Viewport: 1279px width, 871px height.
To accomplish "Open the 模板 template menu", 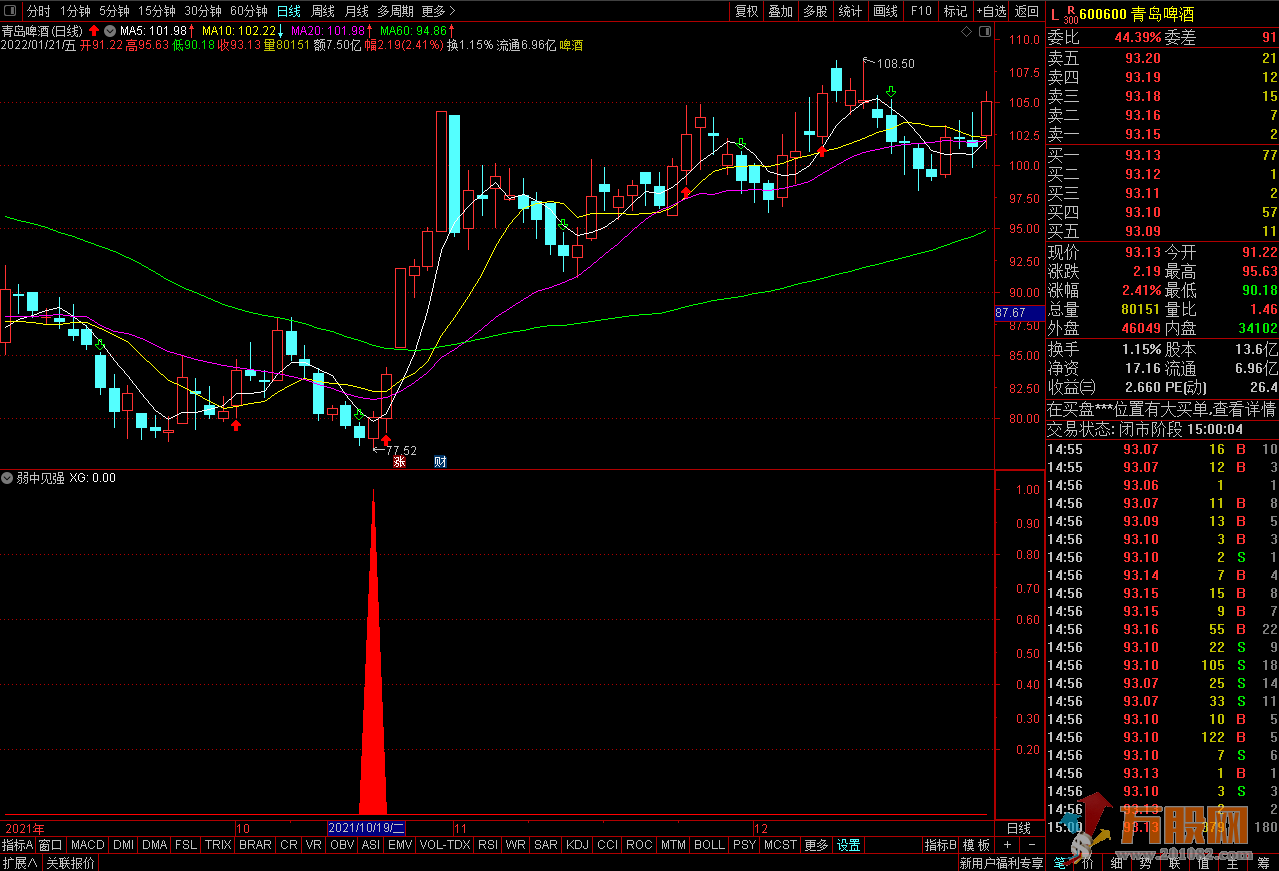I will point(976,845).
